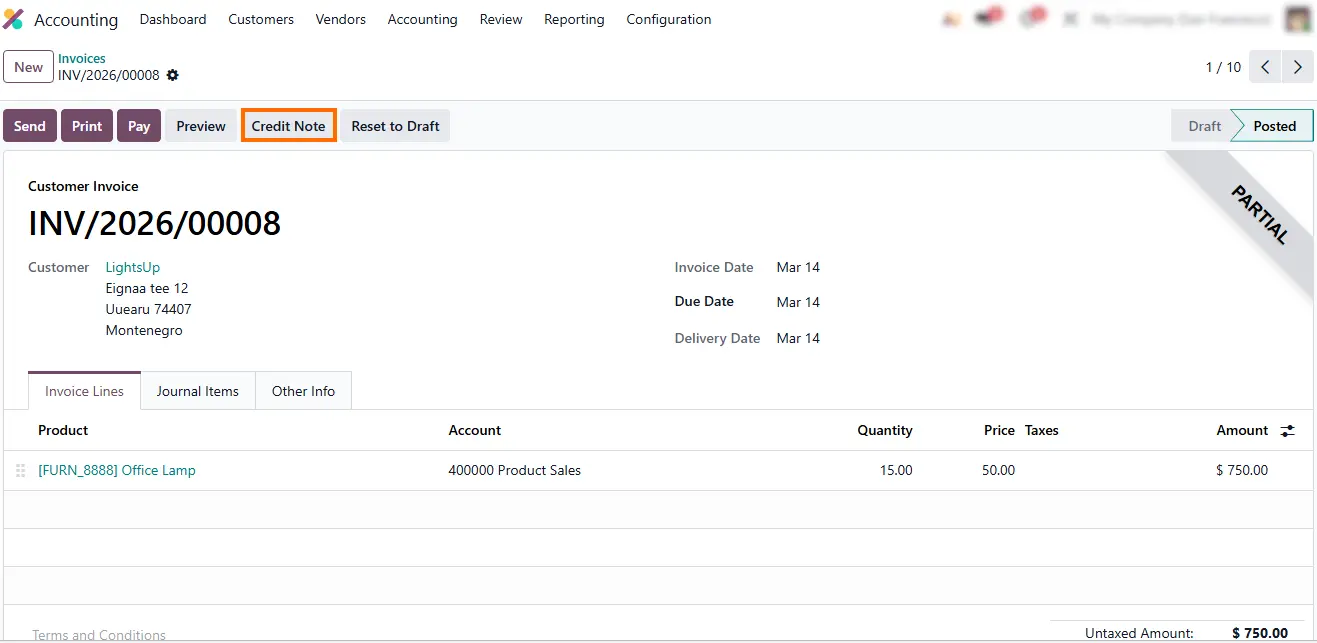This screenshot has height=643, width=1317.
Task: Click drag handle of Office Lamp line
Action: [x=21, y=470]
